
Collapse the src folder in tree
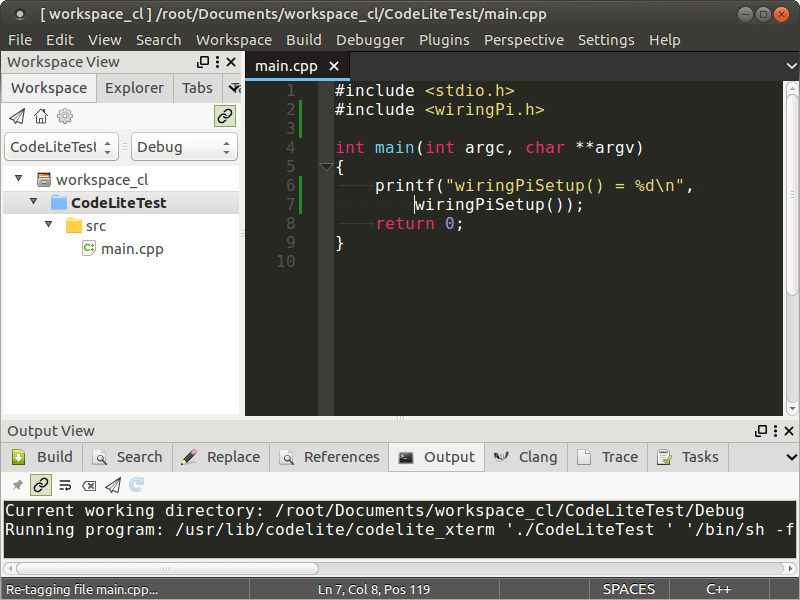[48, 224]
